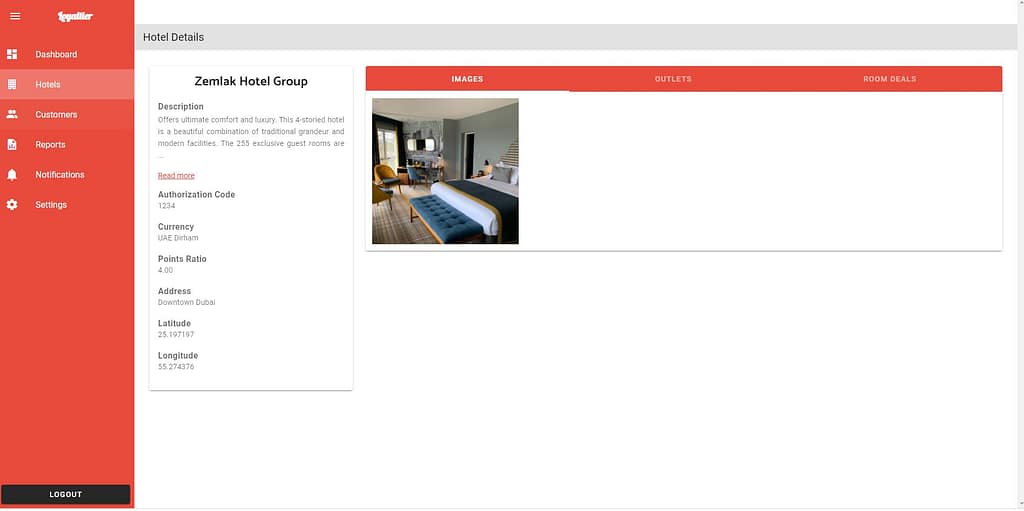Select the Customers text label in sidebar
Viewport: 1024px width, 511px height.
[56, 114]
